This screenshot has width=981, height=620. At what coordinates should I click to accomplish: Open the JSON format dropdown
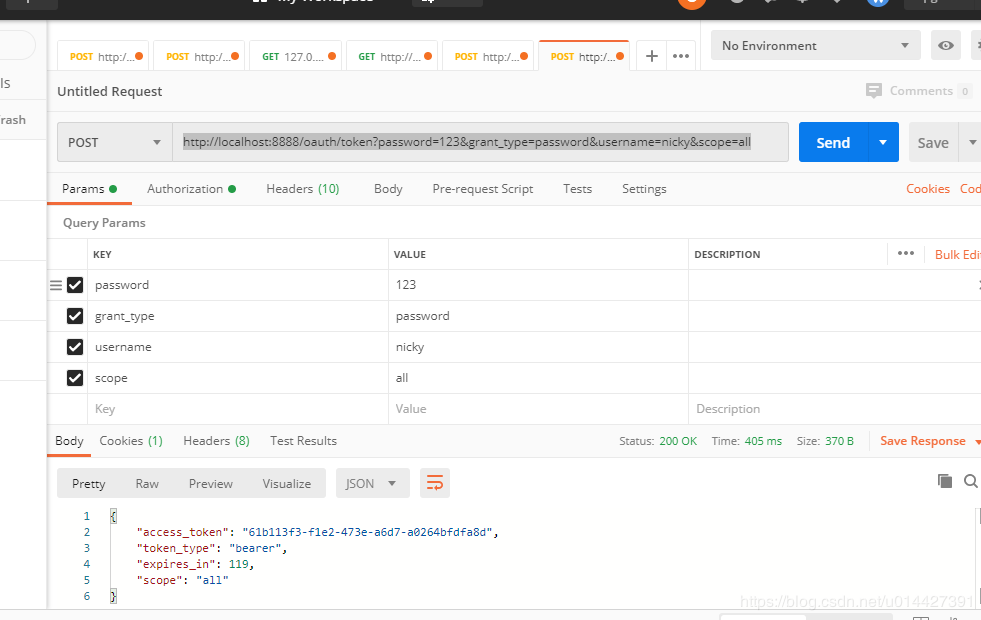click(372, 483)
